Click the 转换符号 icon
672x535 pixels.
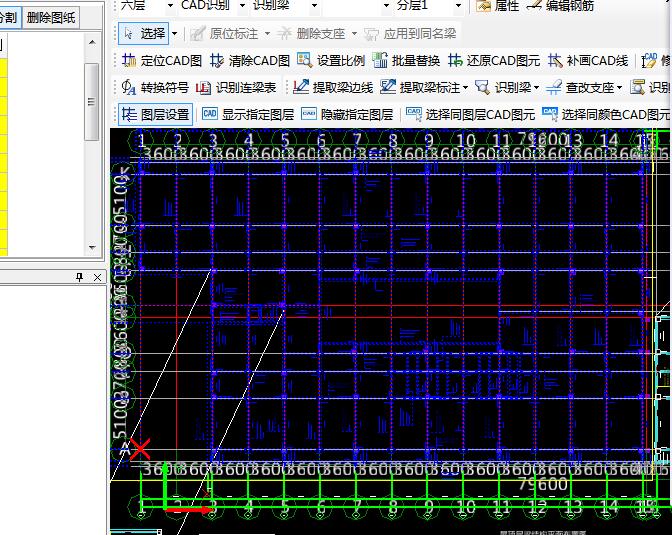coord(129,87)
